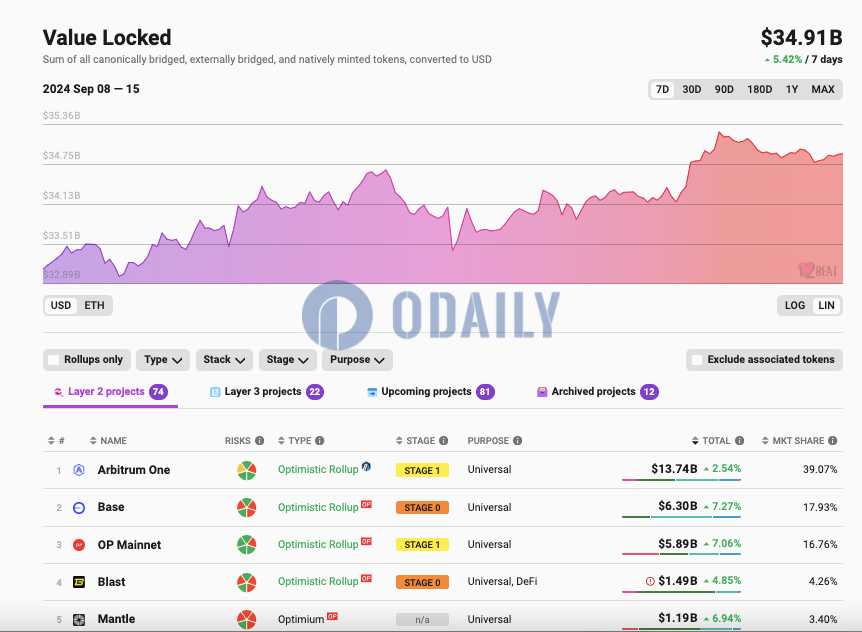Open the Mantle risk pie icon

click(246, 619)
